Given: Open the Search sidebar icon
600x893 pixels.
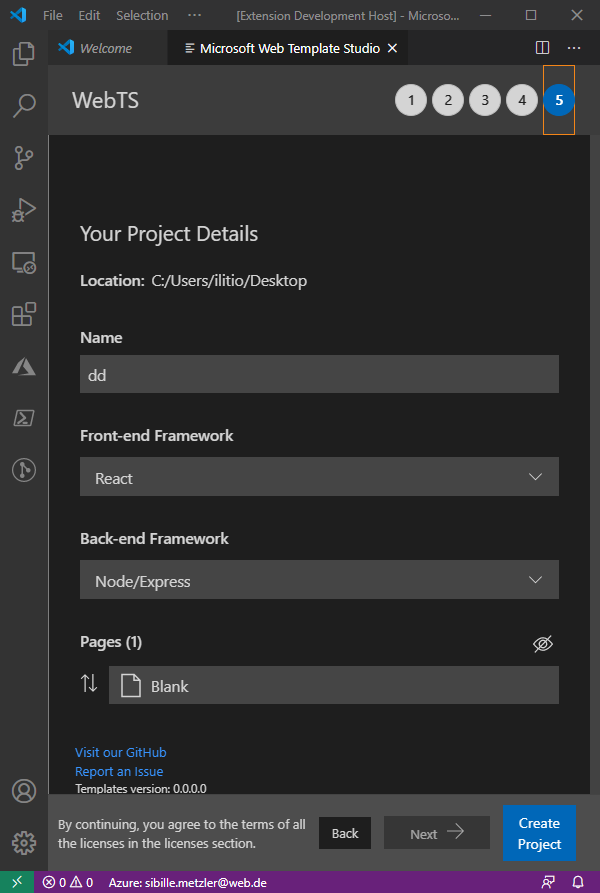Looking at the screenshot, I should 24,104.
